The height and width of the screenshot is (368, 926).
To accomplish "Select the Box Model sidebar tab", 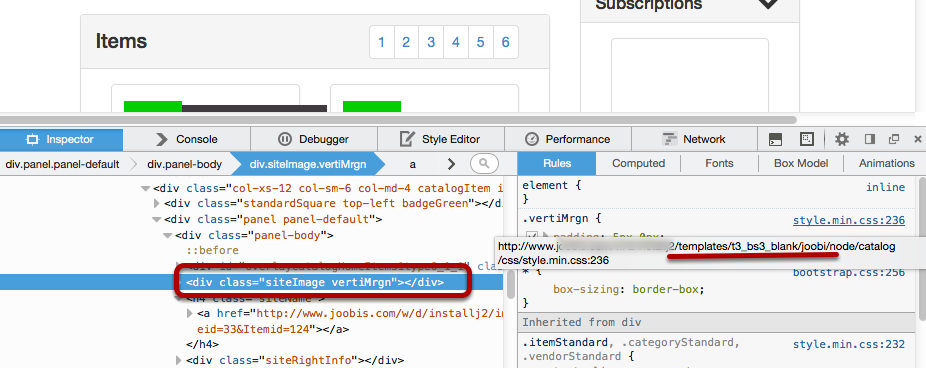I will [x=801, y=164].
